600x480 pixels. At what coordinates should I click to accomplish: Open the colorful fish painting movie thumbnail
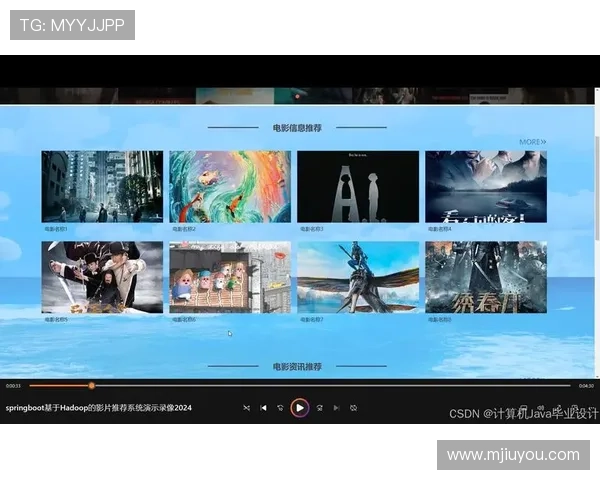[230, 186]
